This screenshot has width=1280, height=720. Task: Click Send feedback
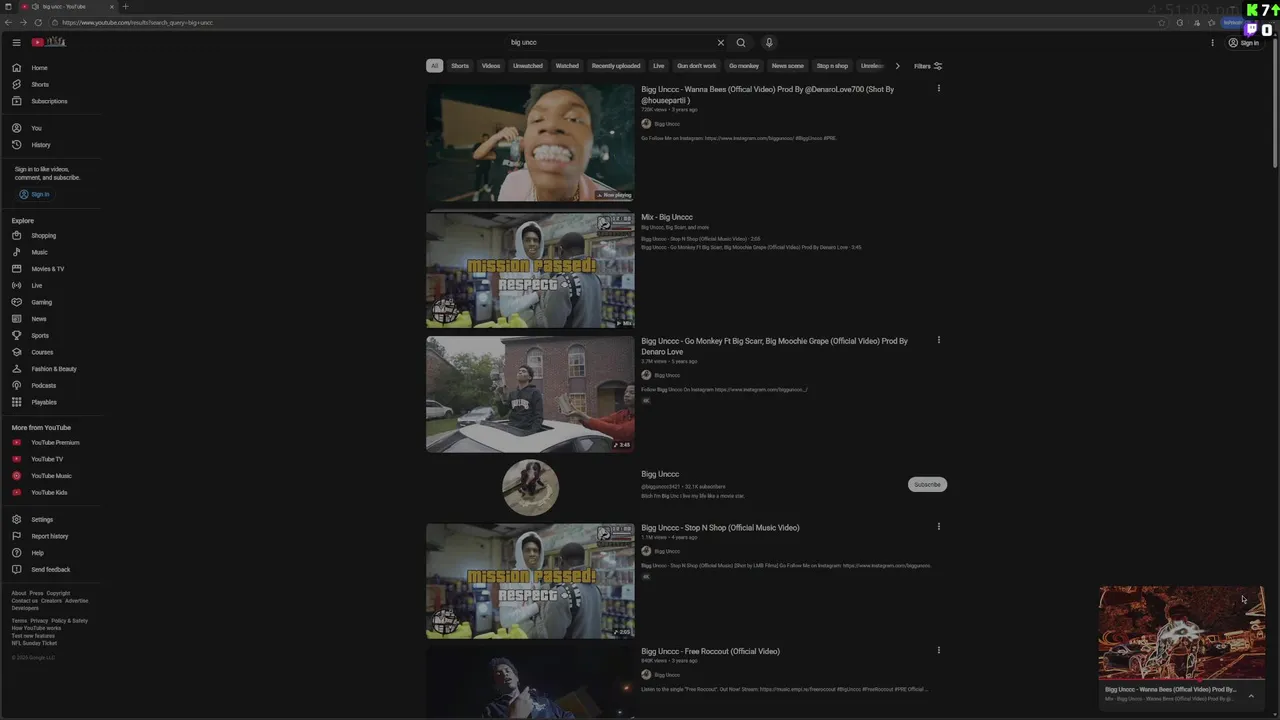coord(50,569)
